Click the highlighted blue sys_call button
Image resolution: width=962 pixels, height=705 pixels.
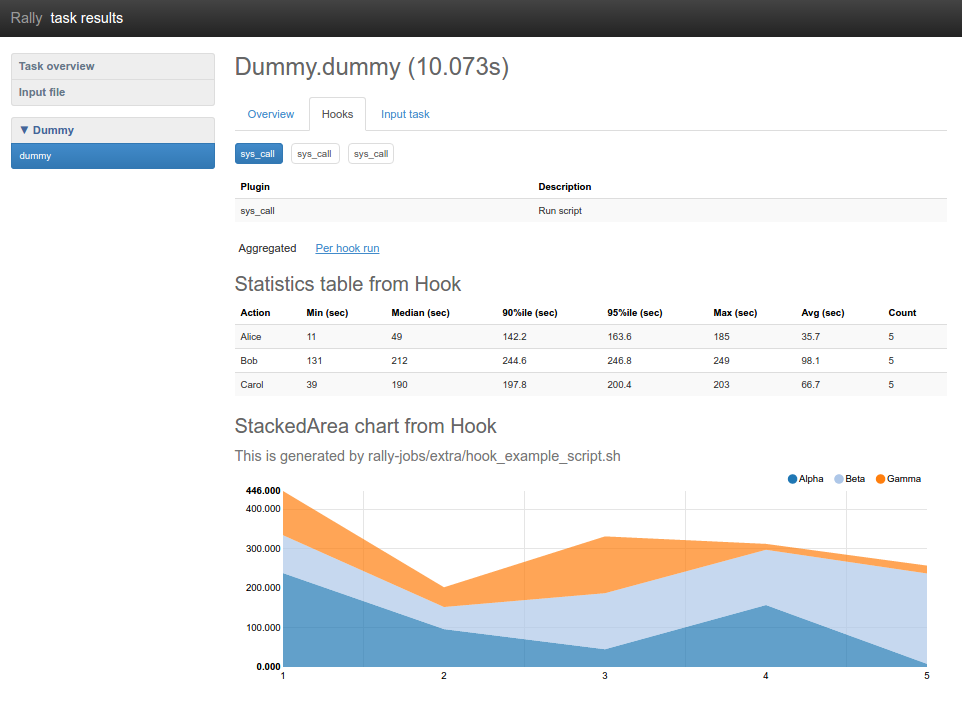[x=258, y=154]
